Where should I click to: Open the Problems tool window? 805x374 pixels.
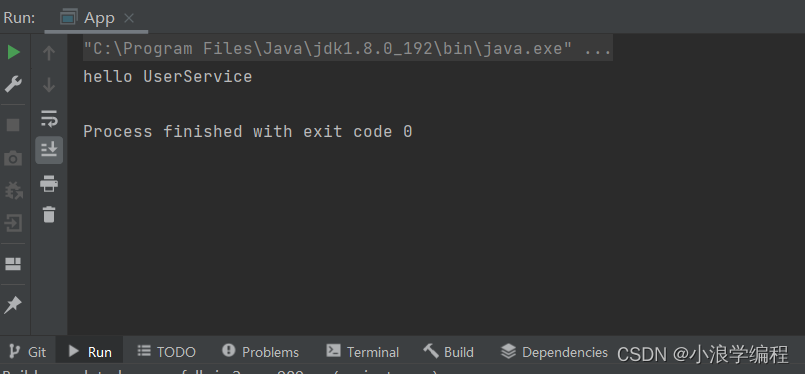(x=260, y=352)
